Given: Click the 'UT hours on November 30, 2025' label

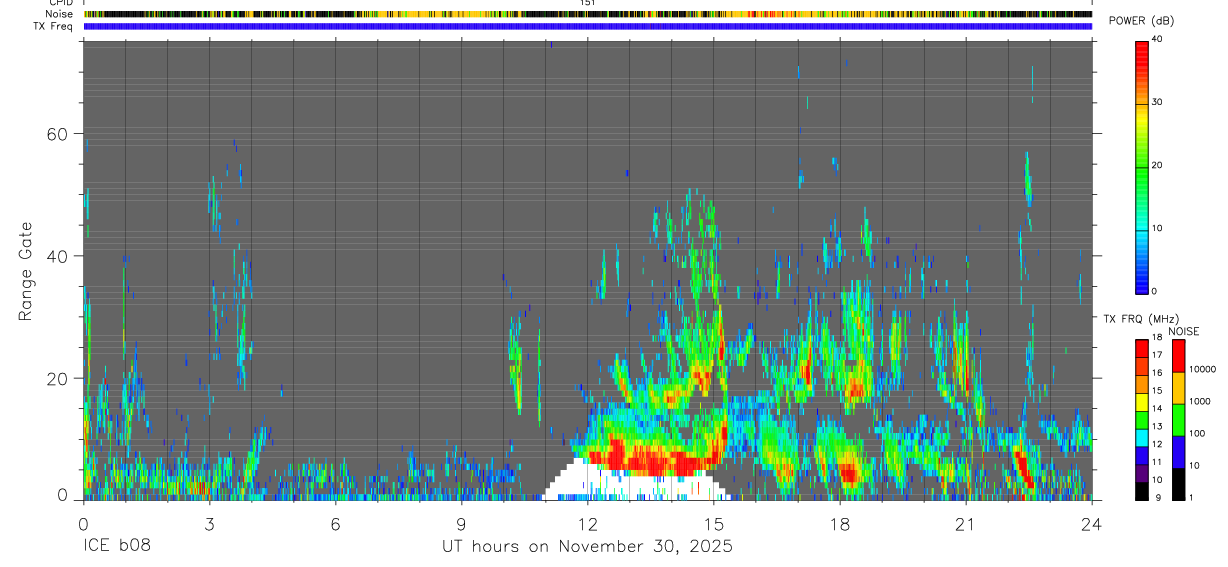Looking at the screenshot, I should (x=587, y=547).
